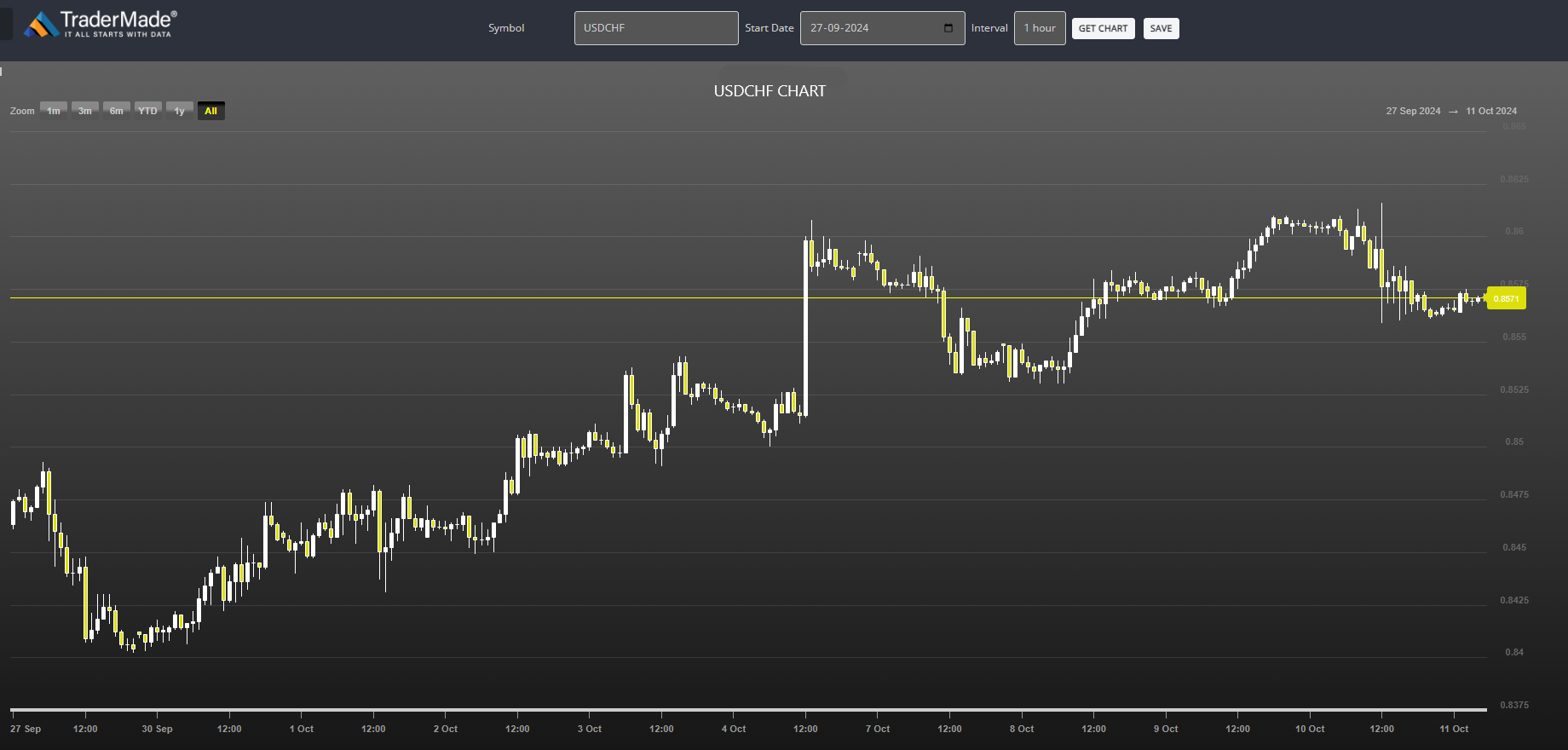Click the Symbol label
Image resolution: width=1568 pixels, height=750 pixels.
pos(506,28)
